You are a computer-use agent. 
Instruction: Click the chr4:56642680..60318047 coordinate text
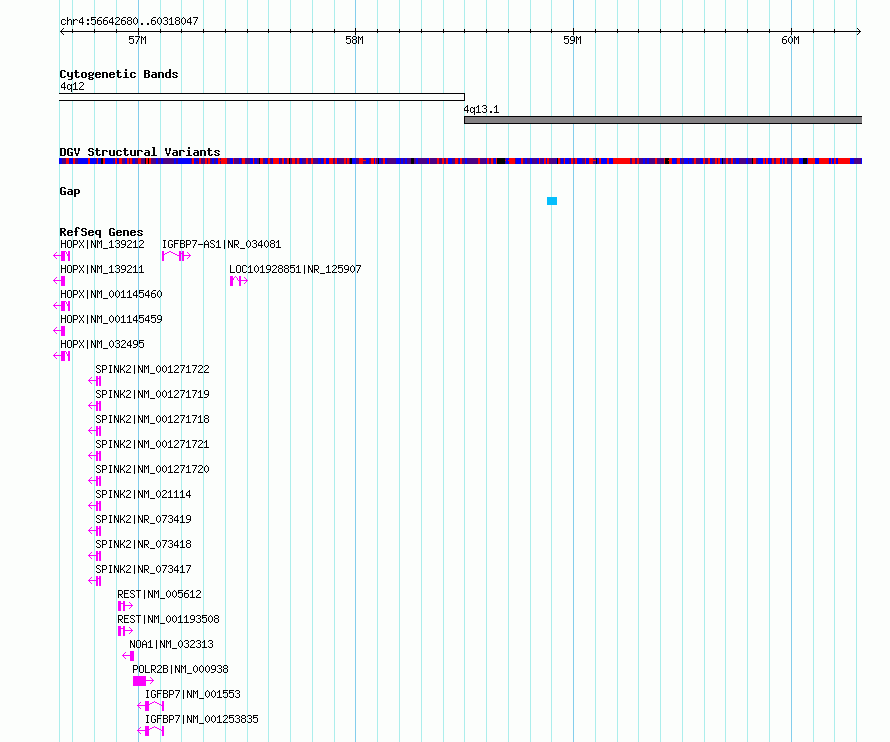[129, 21]
